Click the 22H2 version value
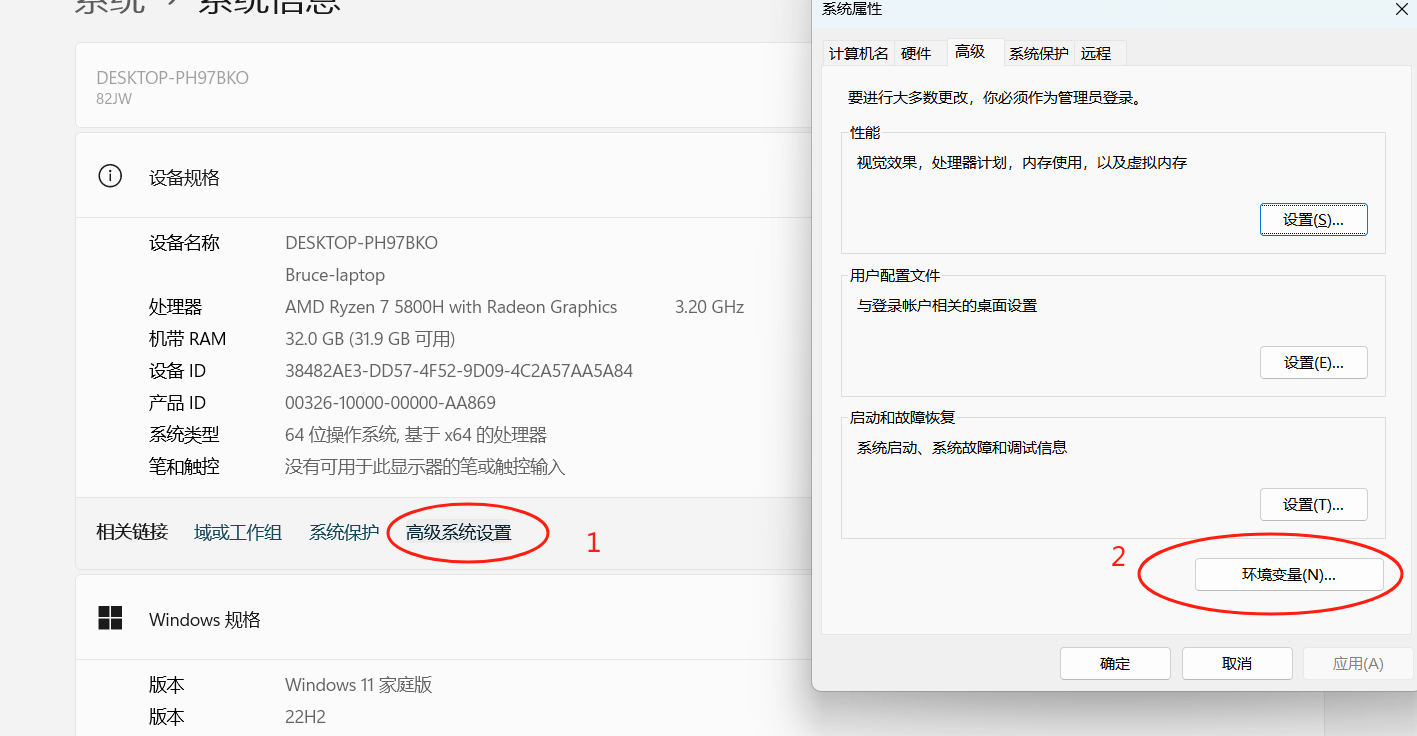Screen dimensions: 1417x736 [305, 717]
